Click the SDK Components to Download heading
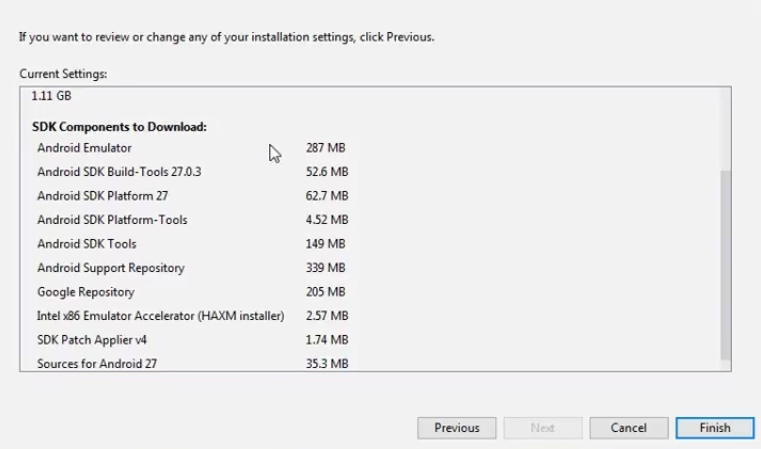761x449 pixels. pos(119,127)
